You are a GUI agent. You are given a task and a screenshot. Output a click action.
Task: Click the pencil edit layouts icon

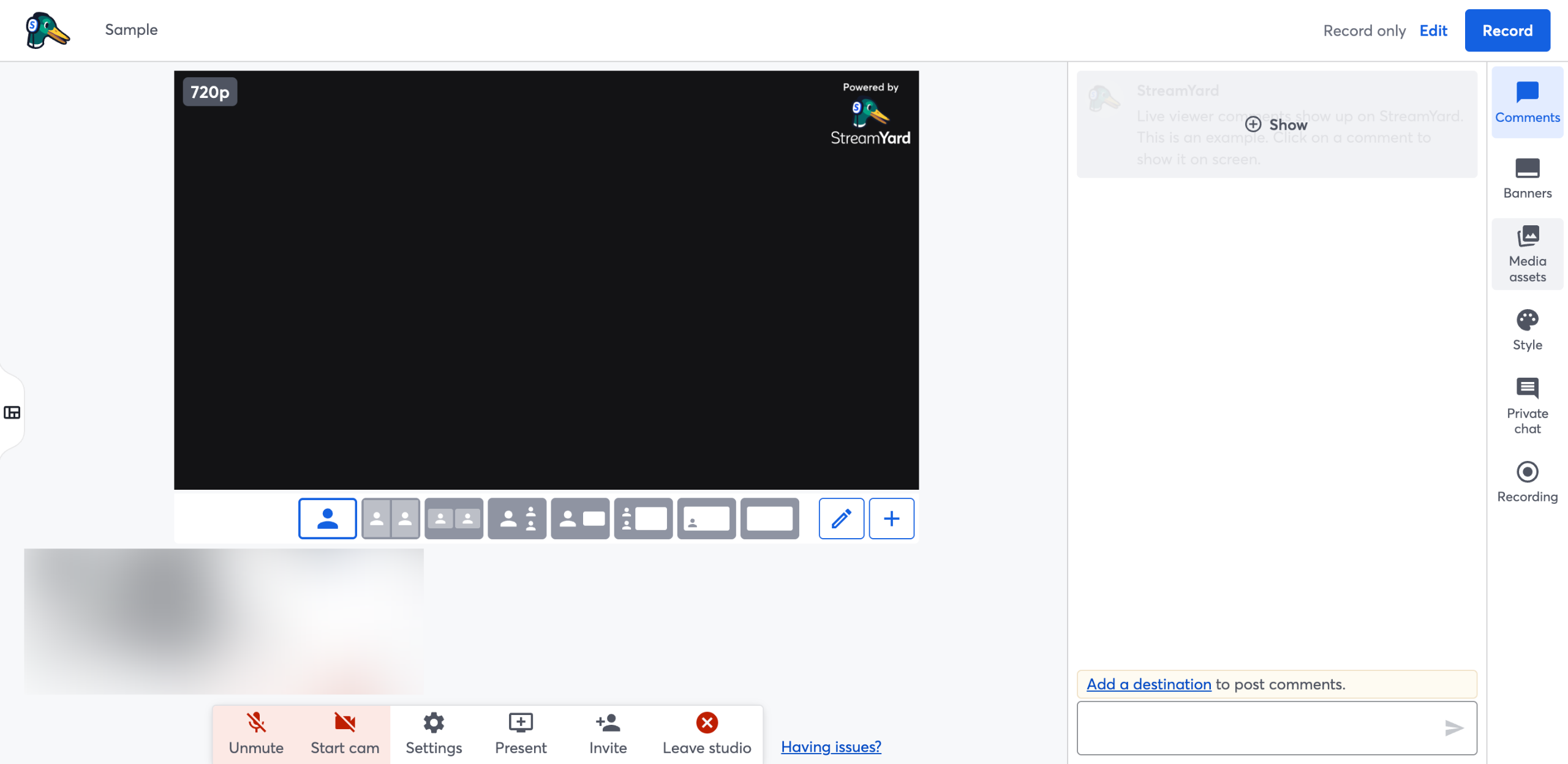point(841,519)
